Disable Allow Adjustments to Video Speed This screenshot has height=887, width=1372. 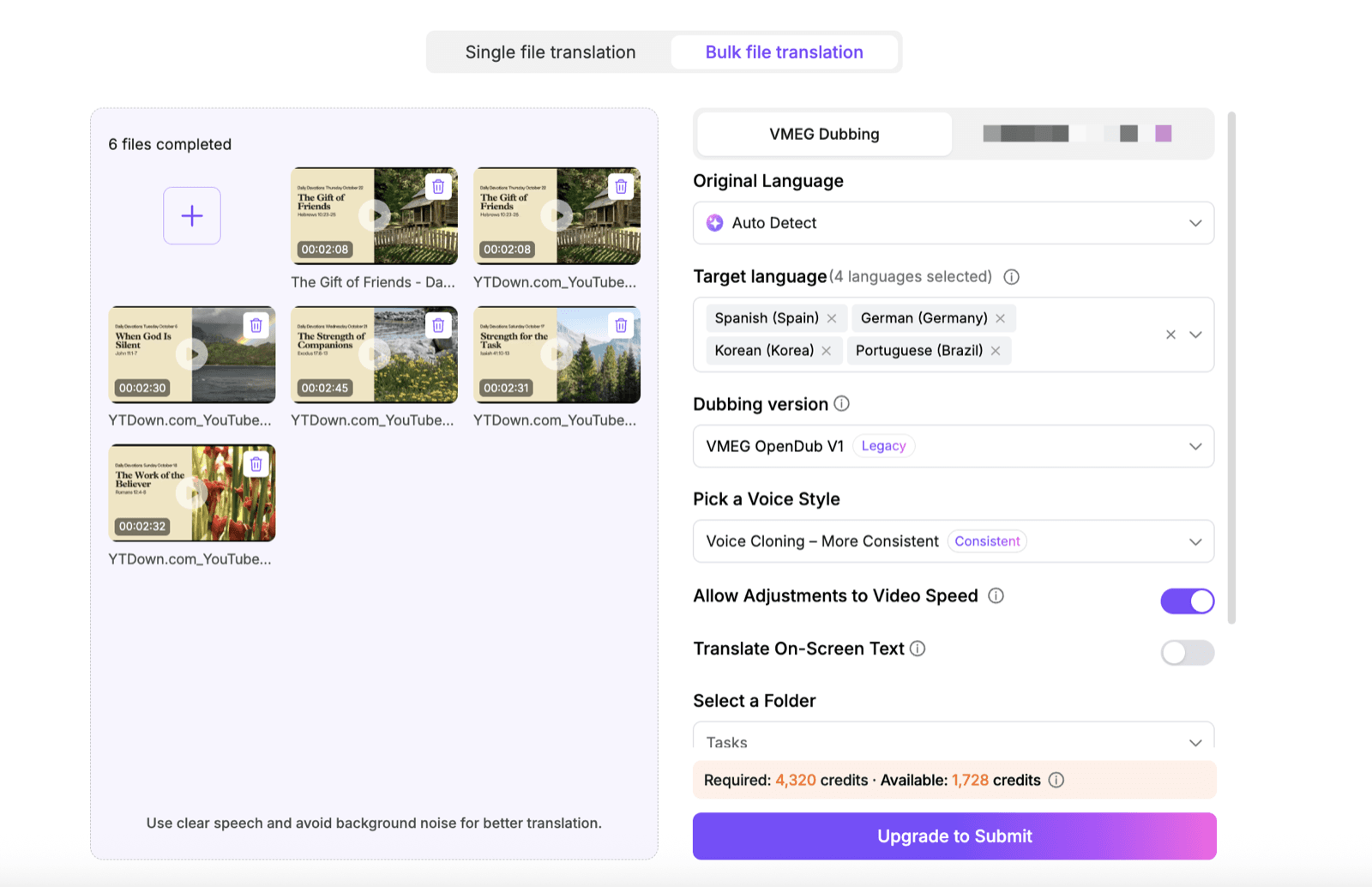(x=1188, y=601)
